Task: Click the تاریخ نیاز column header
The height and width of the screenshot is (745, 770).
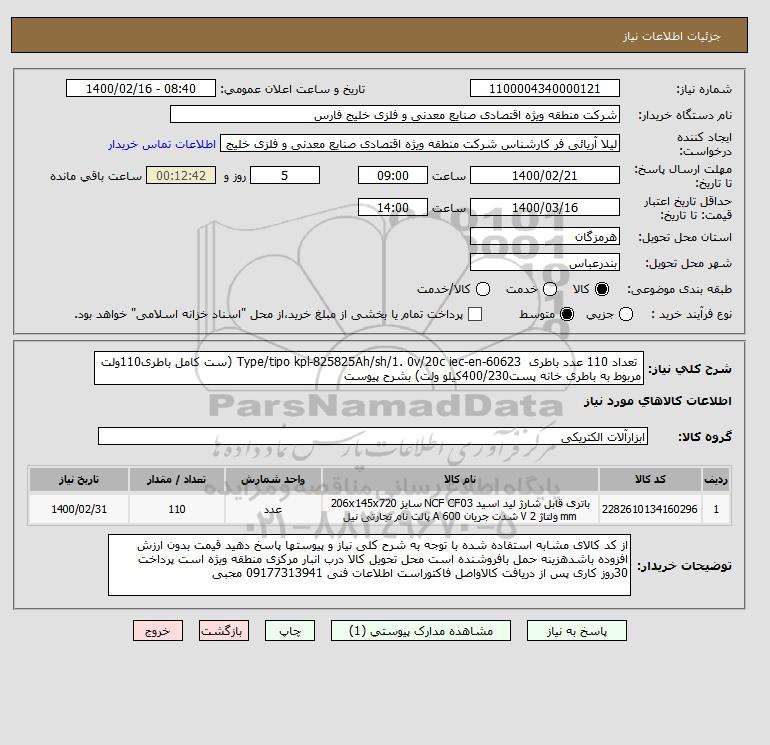Action: coord(79,479)
